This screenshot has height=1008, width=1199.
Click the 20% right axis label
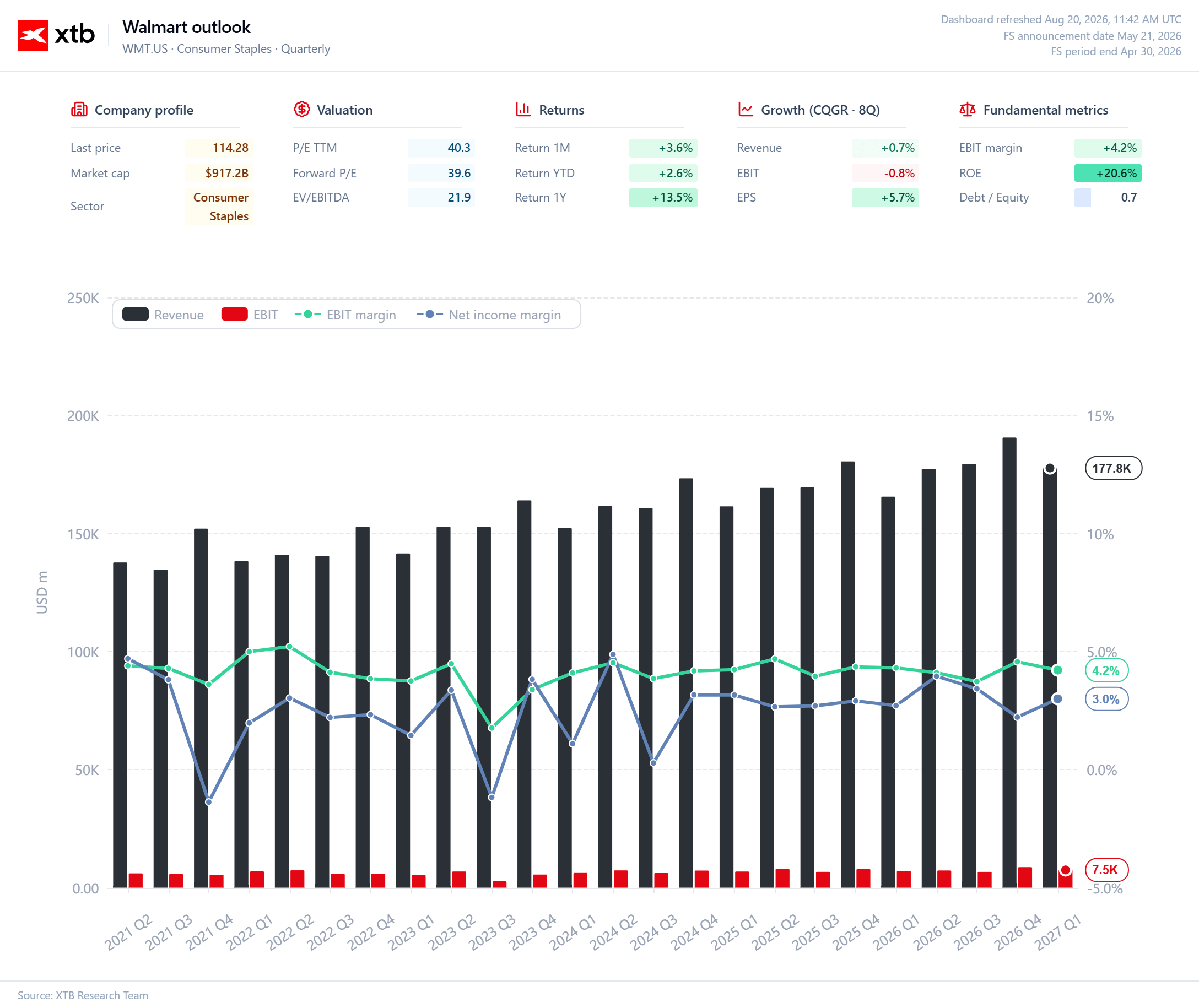click(1100, 299)
